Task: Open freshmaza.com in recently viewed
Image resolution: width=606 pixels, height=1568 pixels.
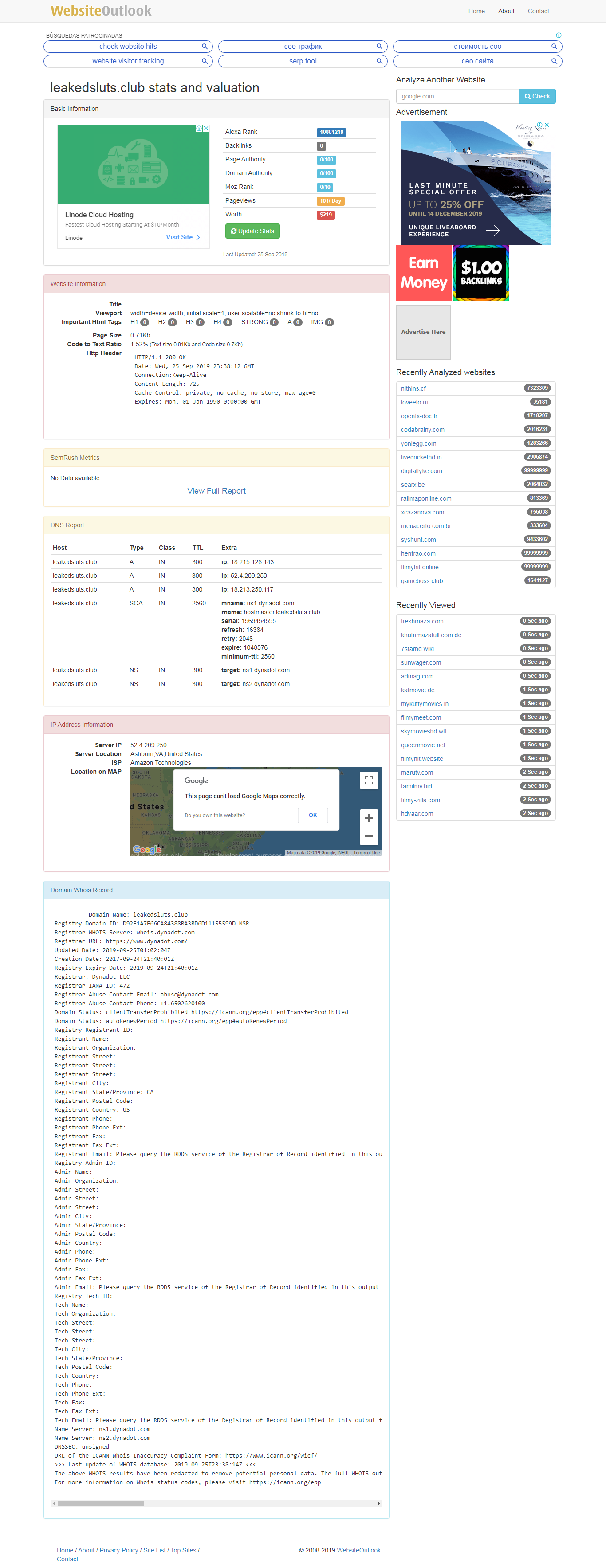Action: [x=421, y=621]
